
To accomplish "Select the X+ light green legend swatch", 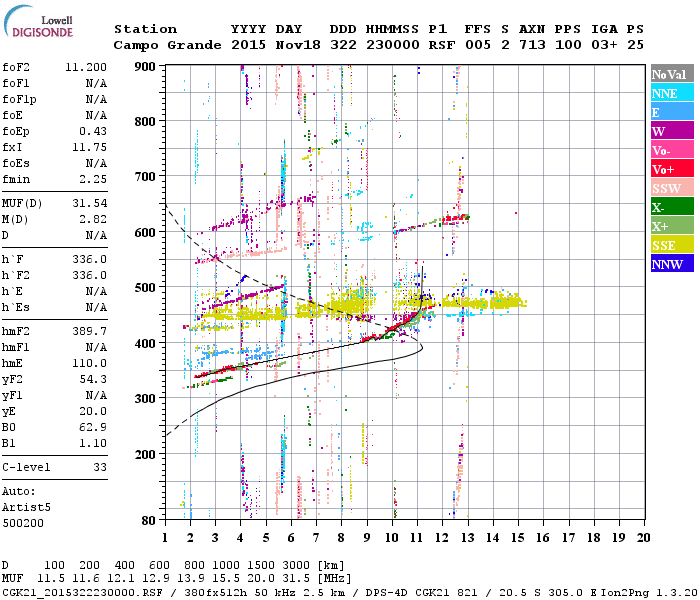I will (x=672, y=226).
